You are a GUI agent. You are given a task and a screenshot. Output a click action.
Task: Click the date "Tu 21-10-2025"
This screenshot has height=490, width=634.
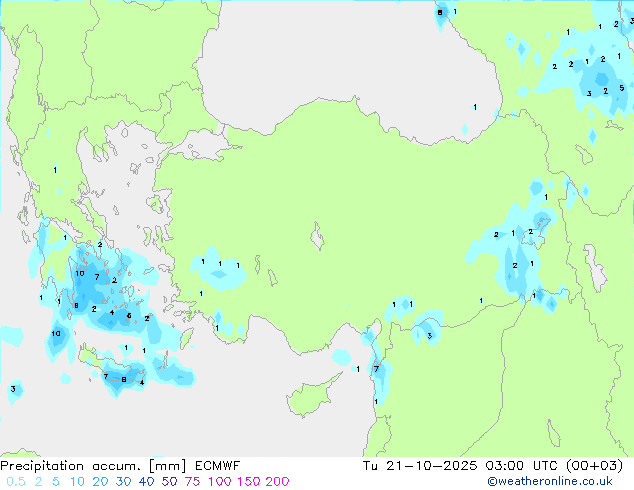[420, 466]
